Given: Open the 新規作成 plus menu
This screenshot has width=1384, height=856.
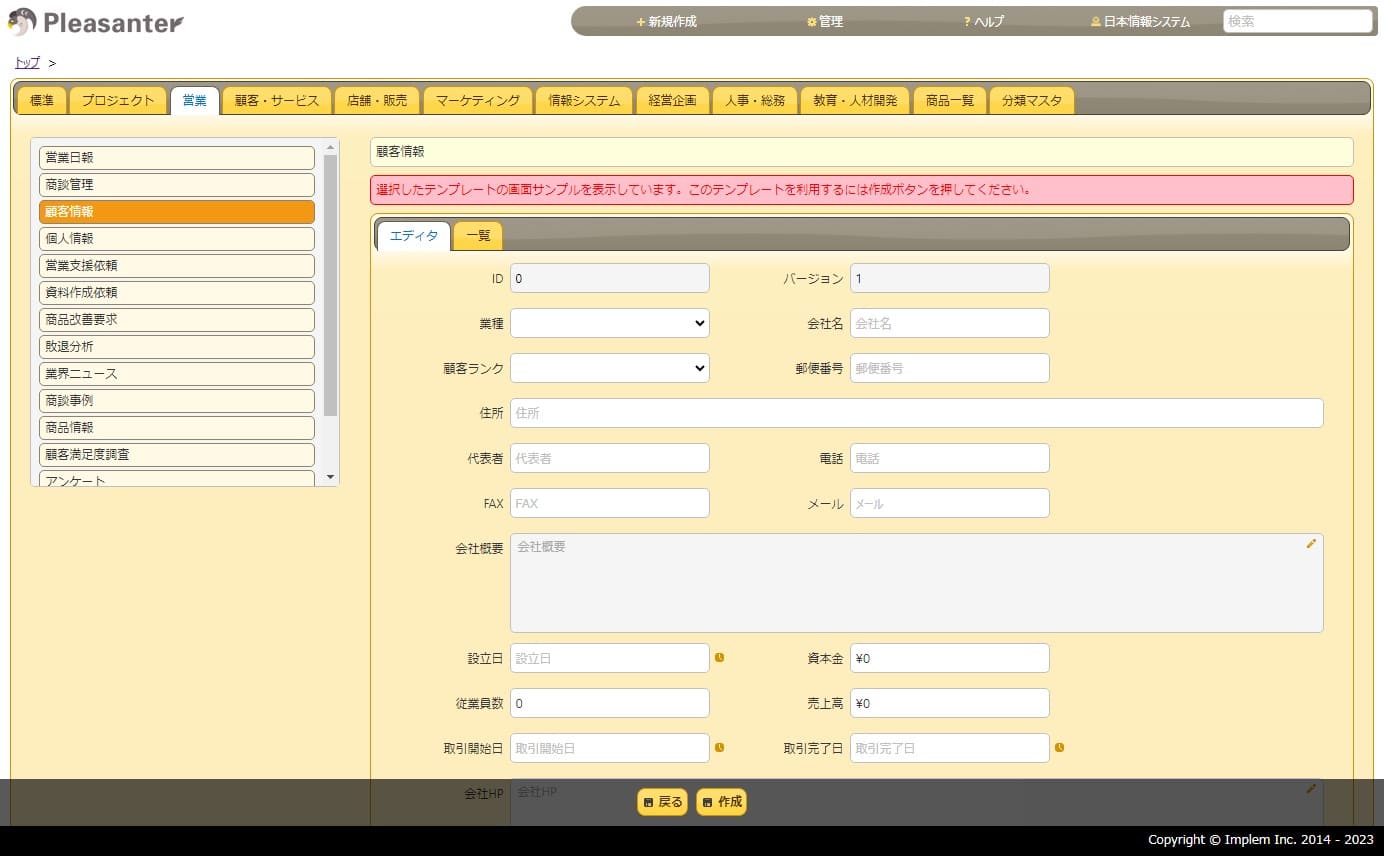Looking at the screenshot, I should (666, 21).
